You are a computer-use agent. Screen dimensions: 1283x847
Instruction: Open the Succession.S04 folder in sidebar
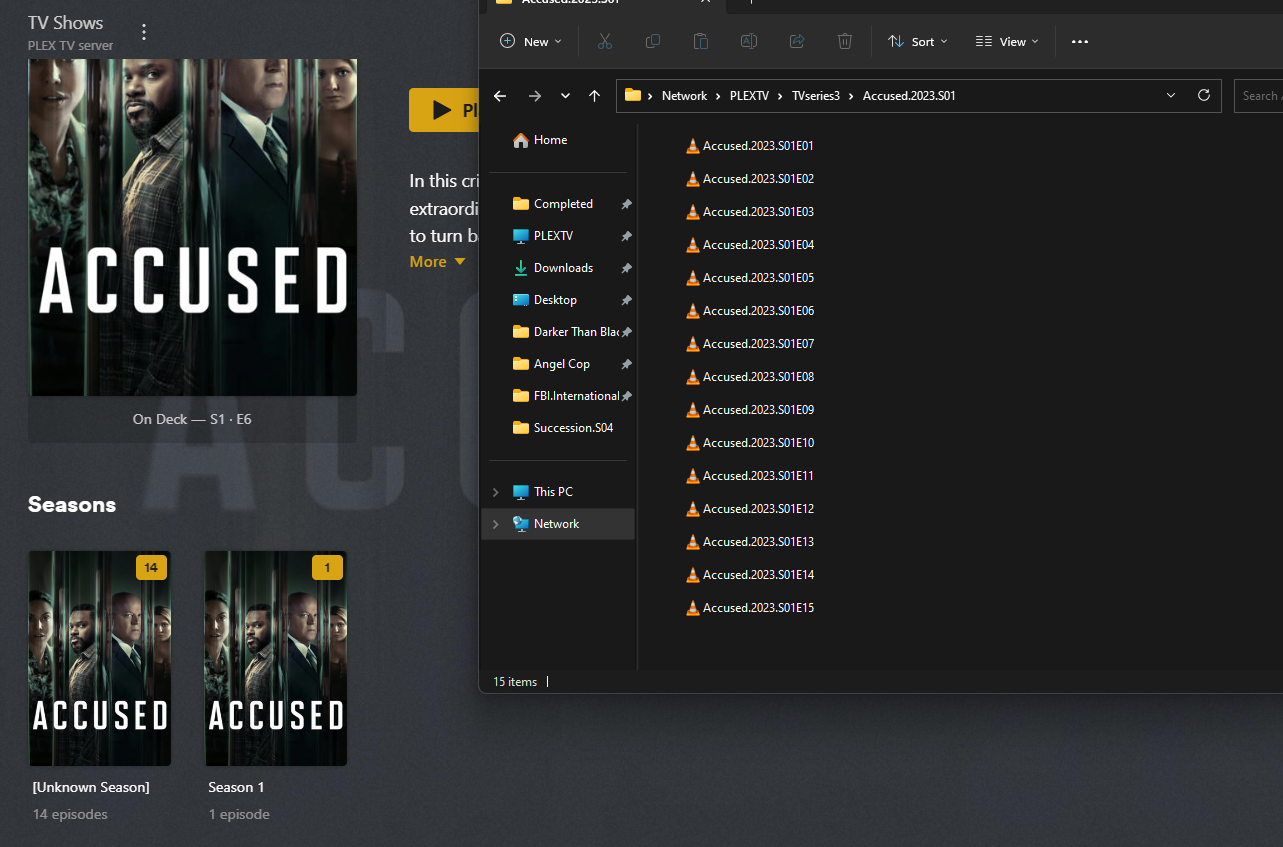(563, 428)
